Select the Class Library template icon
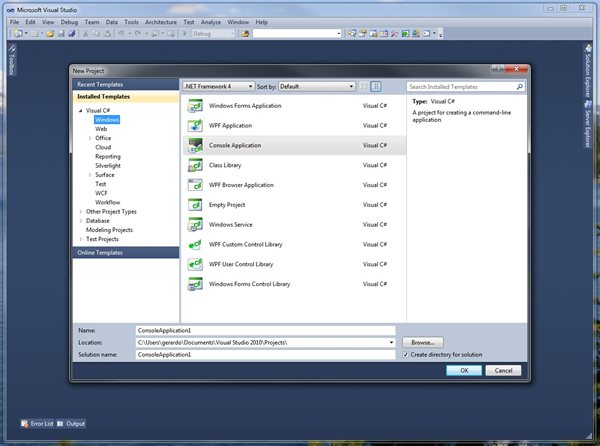Viewport: 600px width, 446px height. coord(195,165)
